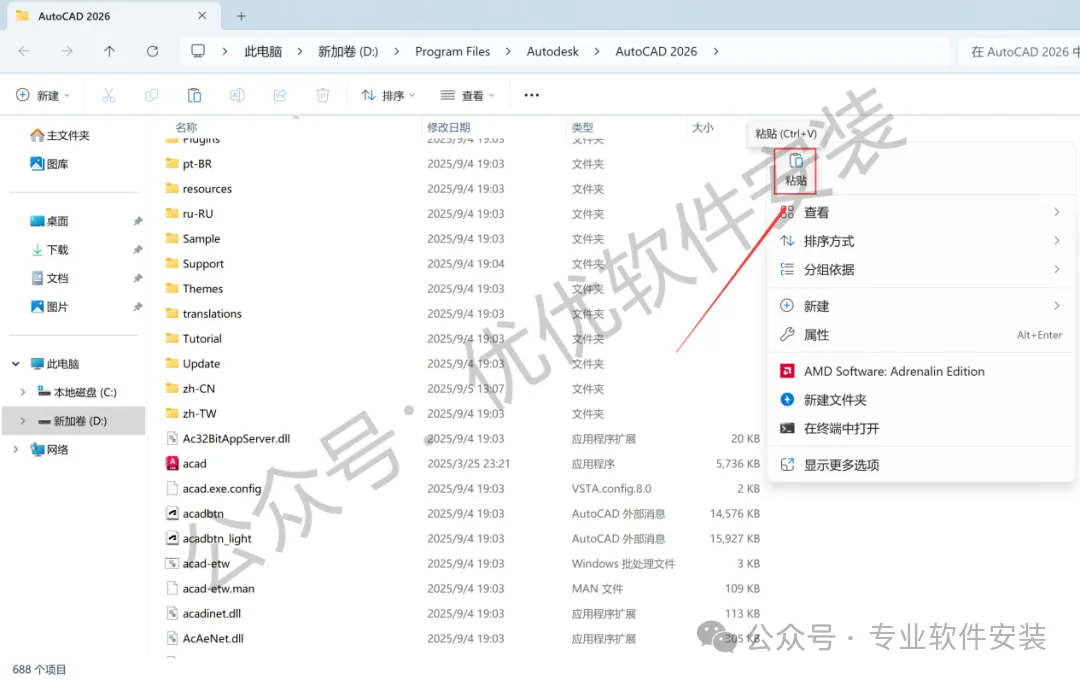Open 下载 in quick access

click(x=49, y=249)
